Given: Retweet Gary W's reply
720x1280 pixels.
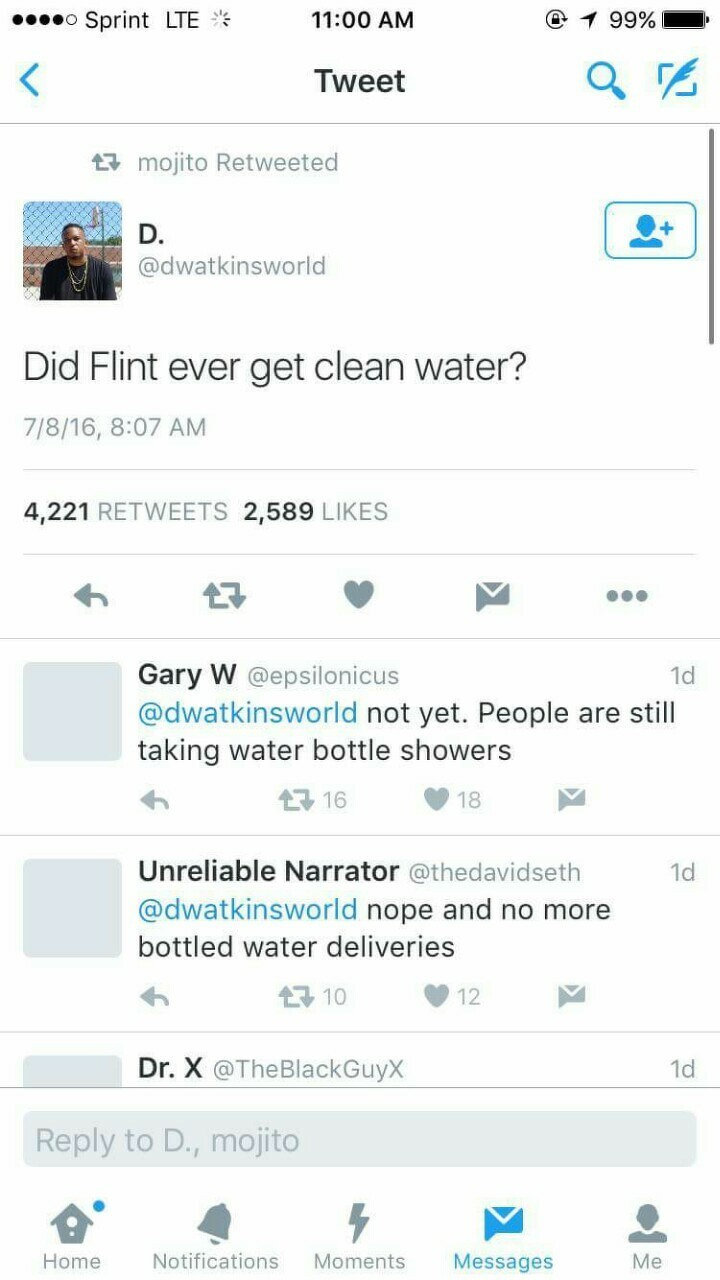Looking at the screenshot, I should click(295, 799).
